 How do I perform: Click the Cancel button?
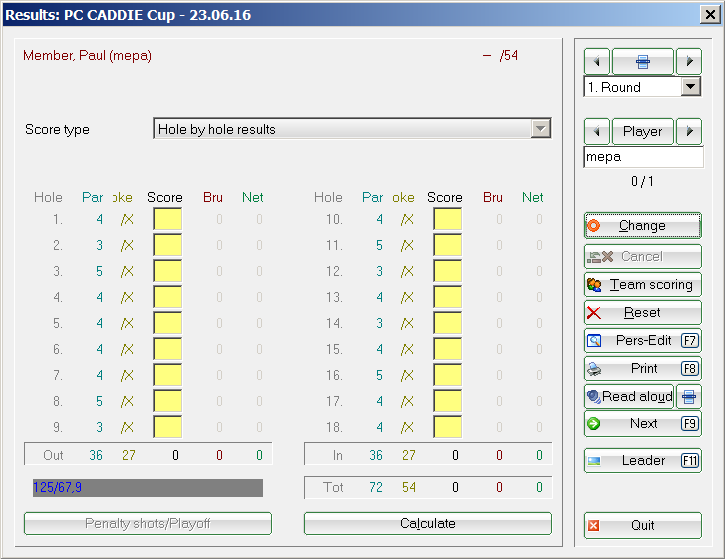[x=643, y=256]
